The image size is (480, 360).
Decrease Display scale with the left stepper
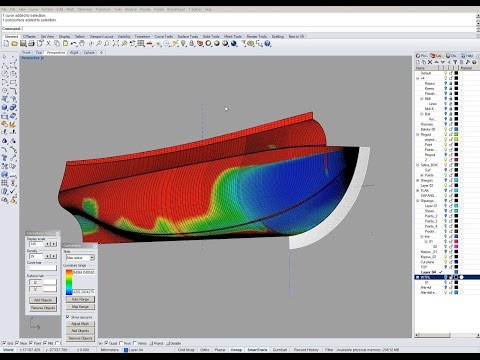48,244
